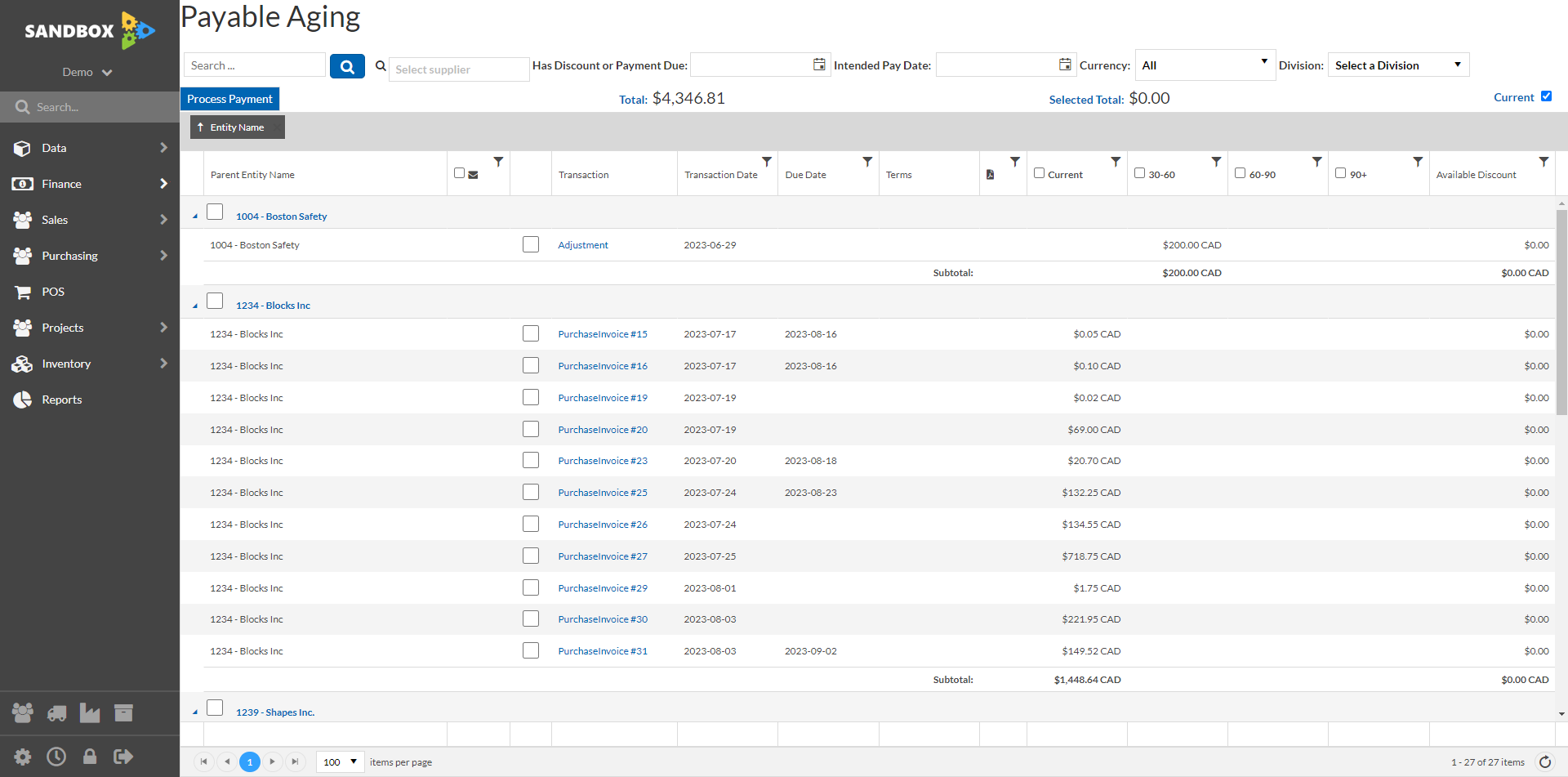This screenshot has width=1568, height=777.
Task: Click in the Select supplier field
Action: coord(459,69)
